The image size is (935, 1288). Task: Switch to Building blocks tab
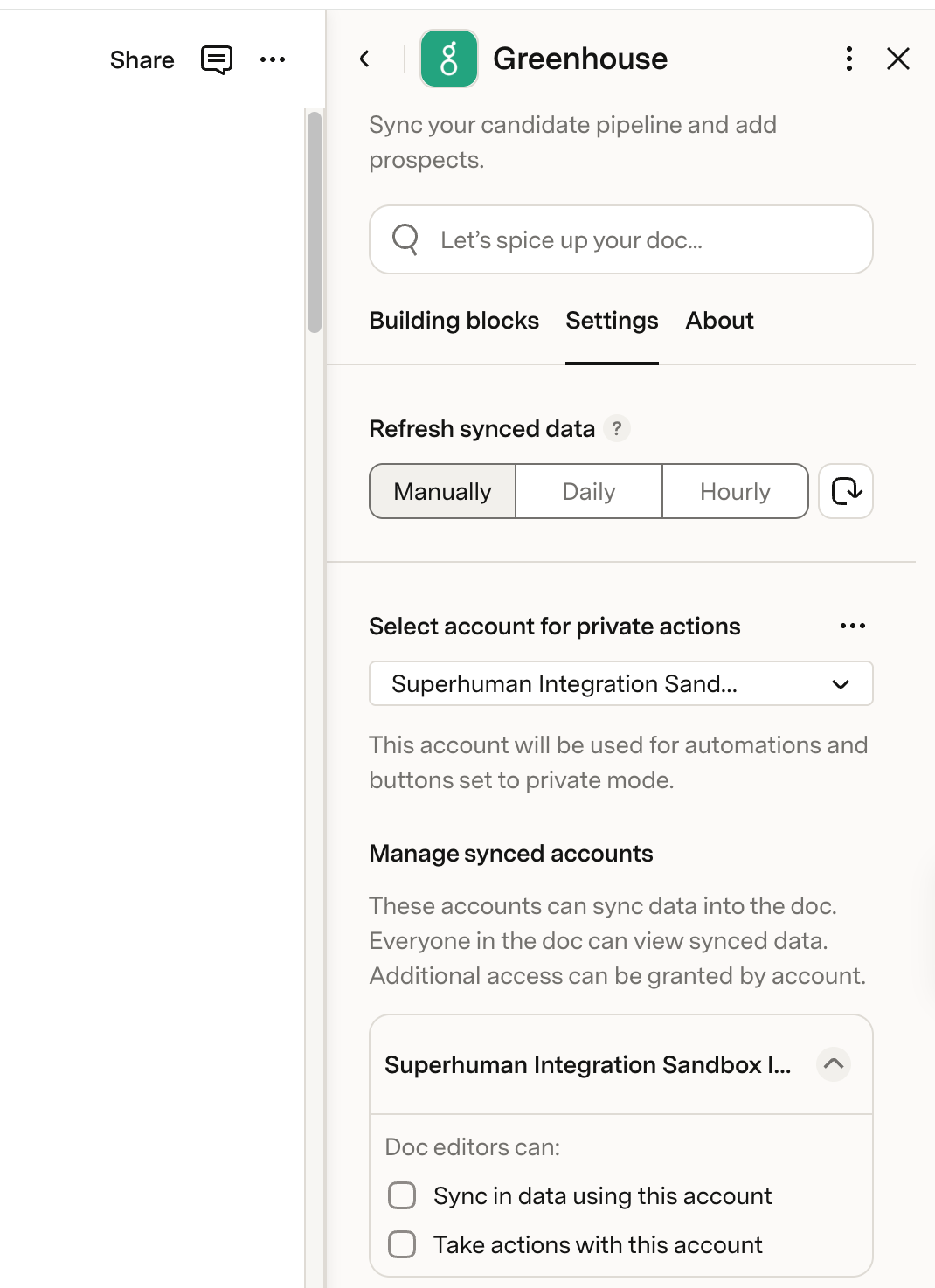pos(454,321)
